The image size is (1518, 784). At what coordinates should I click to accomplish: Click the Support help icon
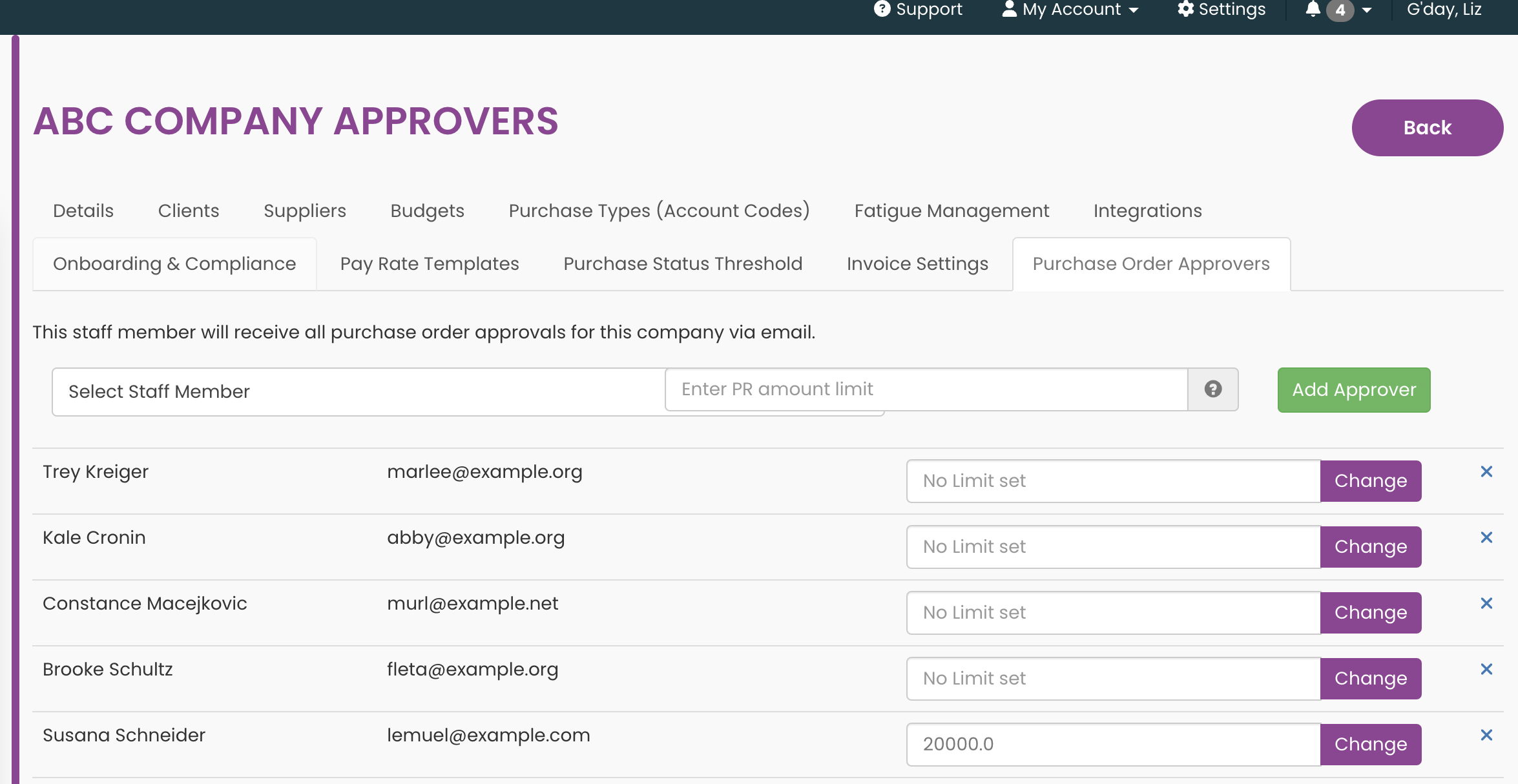tap(877, 10)
